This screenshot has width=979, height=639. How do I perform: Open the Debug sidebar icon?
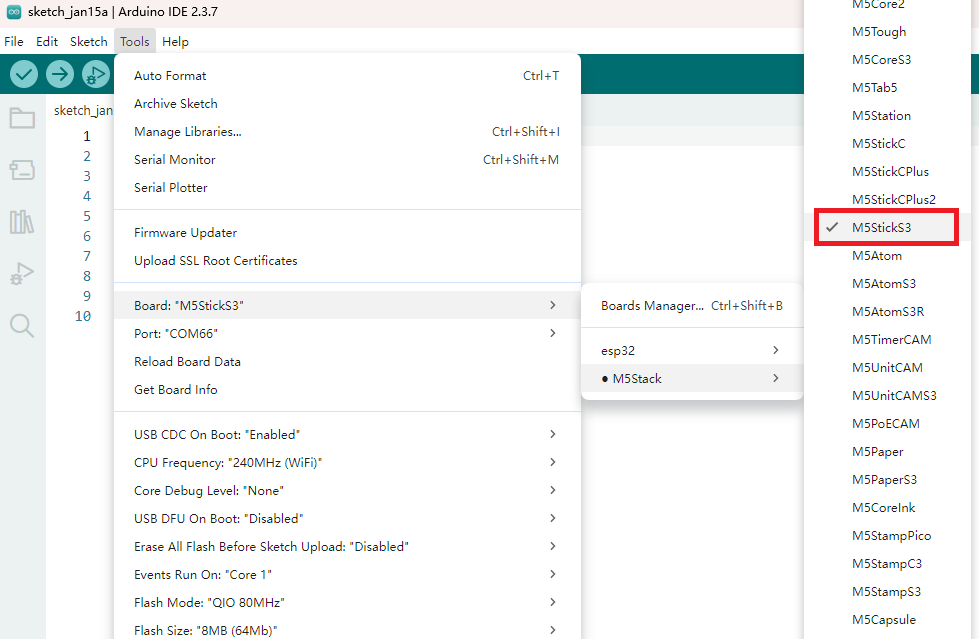22,274
